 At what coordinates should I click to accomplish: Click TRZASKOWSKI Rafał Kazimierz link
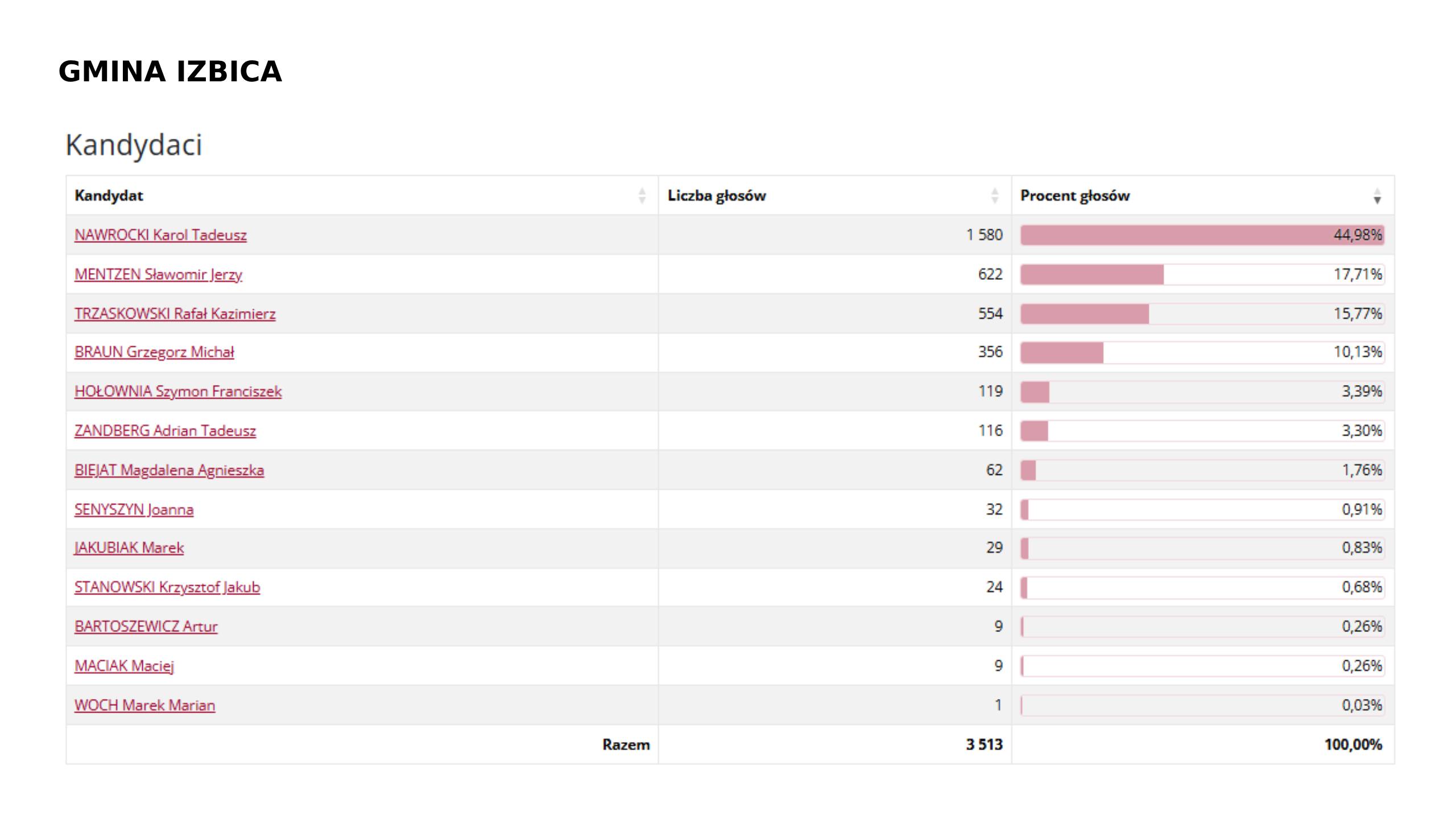coord(175,313)
